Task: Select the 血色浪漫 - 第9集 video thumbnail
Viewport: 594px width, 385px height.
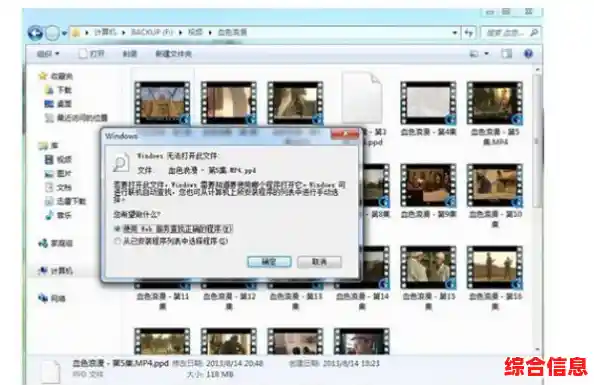Action: pos(428,185)
